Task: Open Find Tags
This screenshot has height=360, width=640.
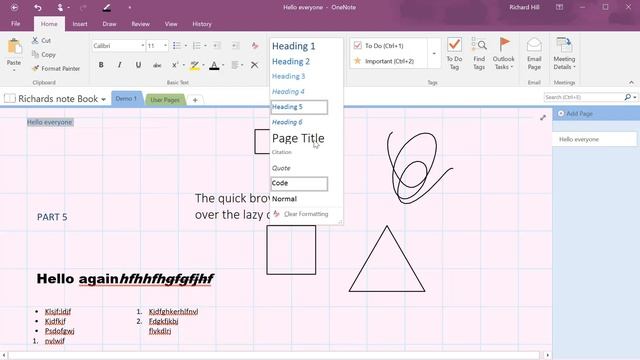Action: (x=479, y=54)
